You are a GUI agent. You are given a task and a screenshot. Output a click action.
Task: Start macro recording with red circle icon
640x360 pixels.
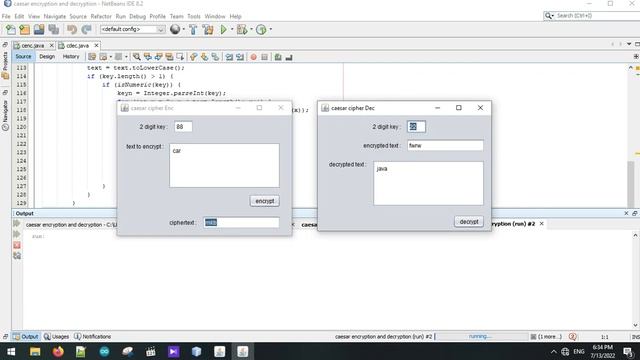click(x=253, y=57)
